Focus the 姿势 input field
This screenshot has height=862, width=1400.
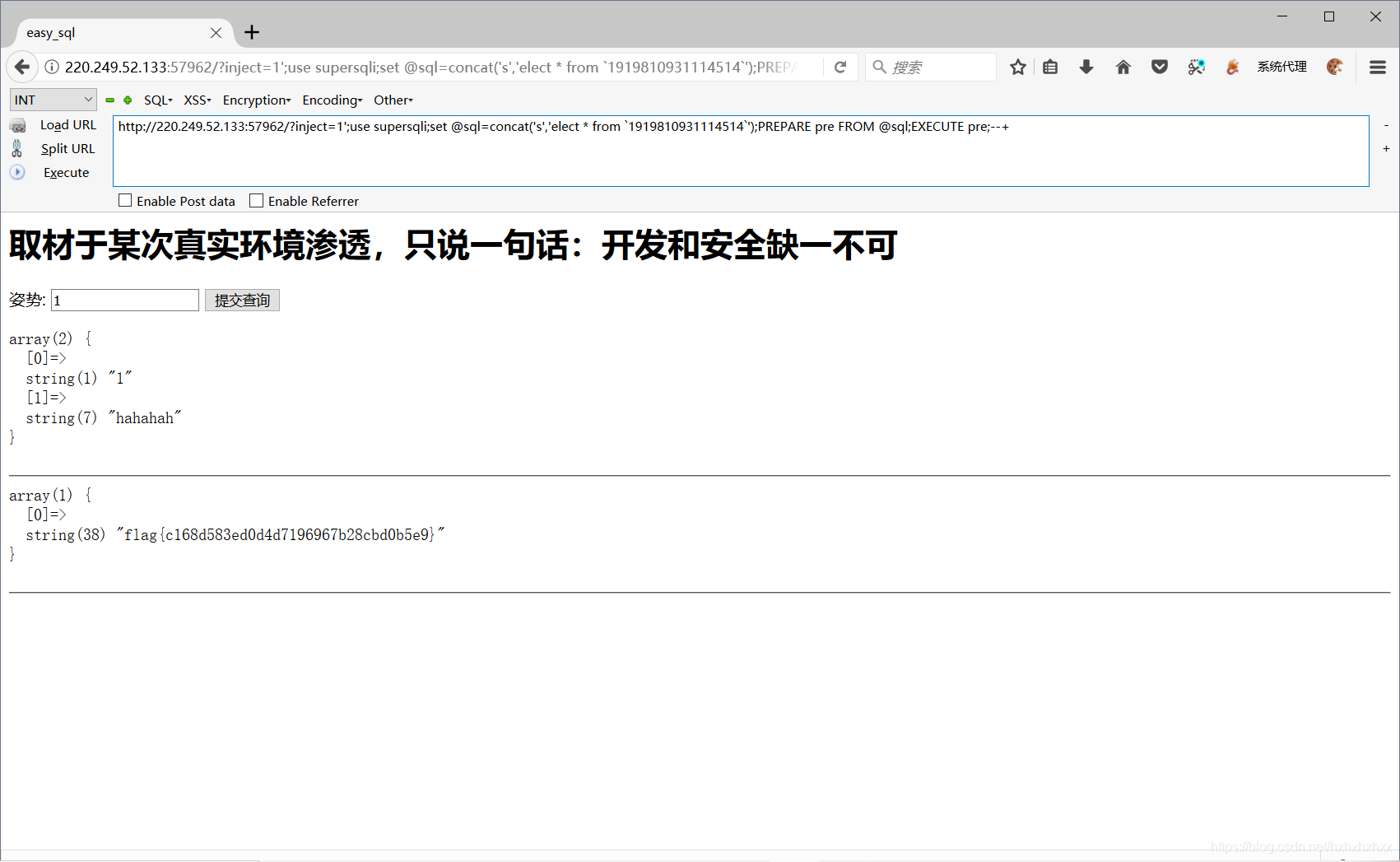pyautogui.click(x=125, y=301)
